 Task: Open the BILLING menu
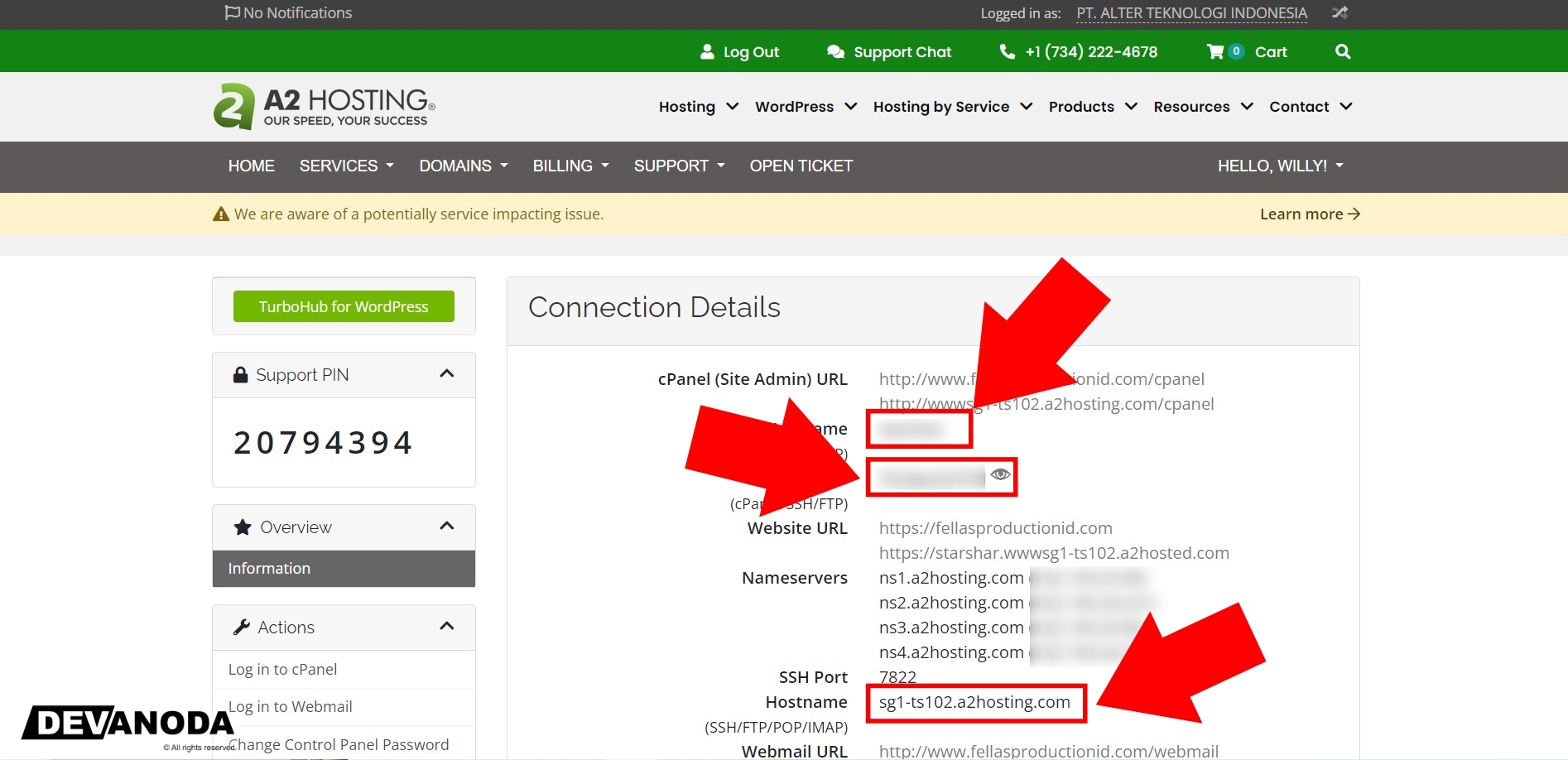click(x=571, y=166)
